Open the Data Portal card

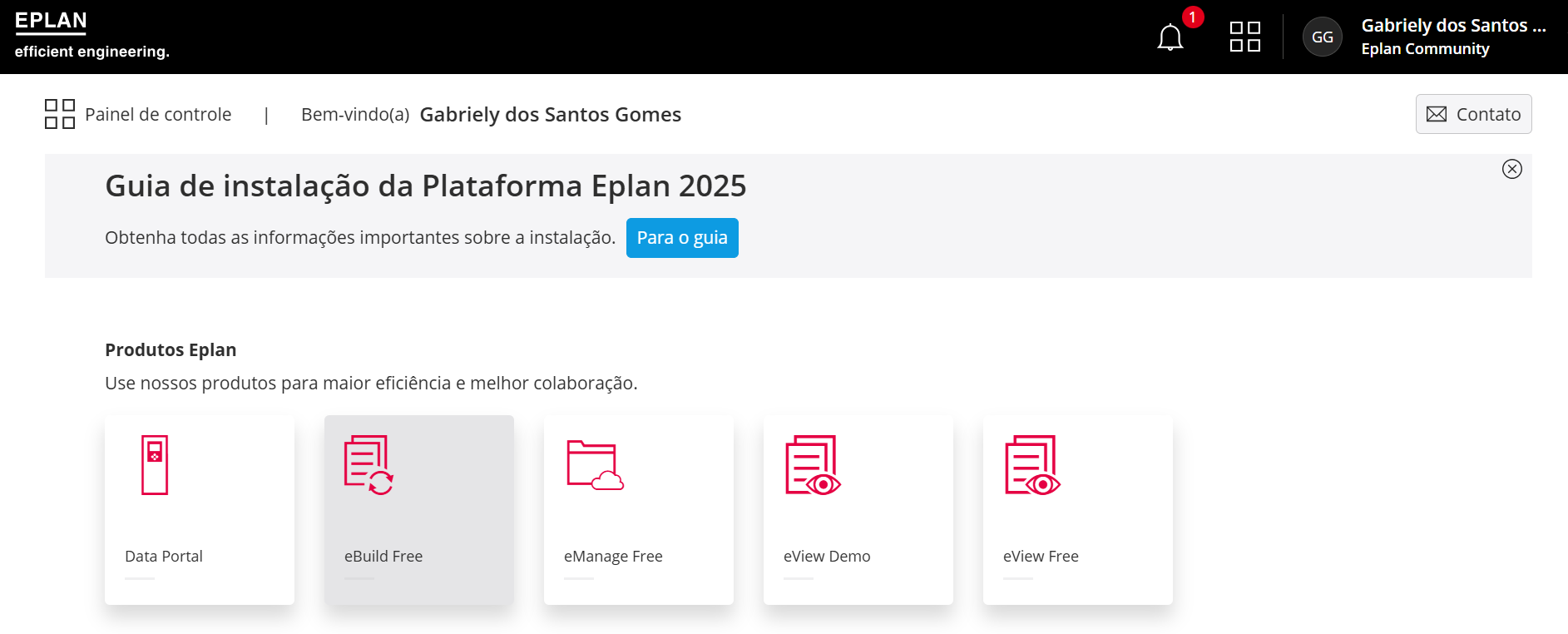[x=200, y=510]
